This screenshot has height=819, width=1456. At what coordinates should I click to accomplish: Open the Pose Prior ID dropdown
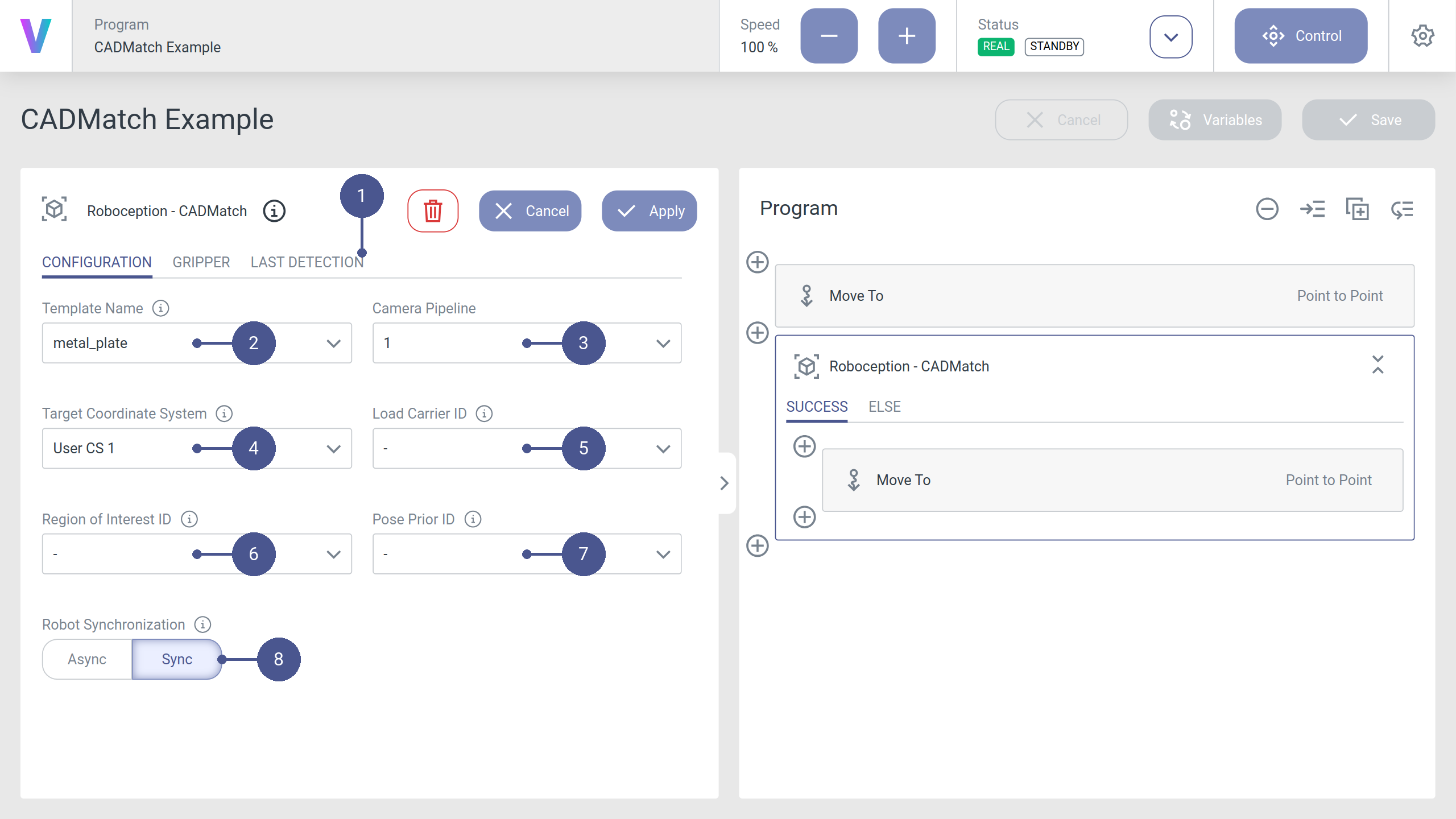pos(527,554)
